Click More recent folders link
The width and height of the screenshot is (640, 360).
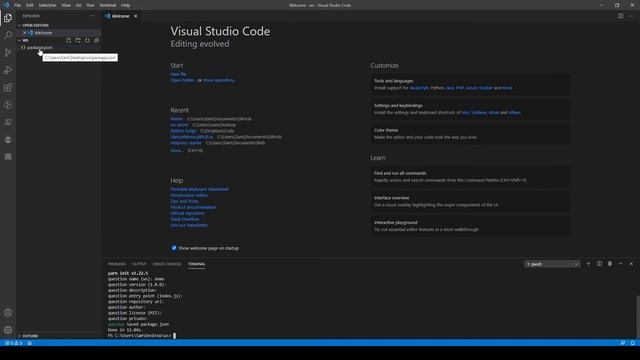click(x=177, y=150)
